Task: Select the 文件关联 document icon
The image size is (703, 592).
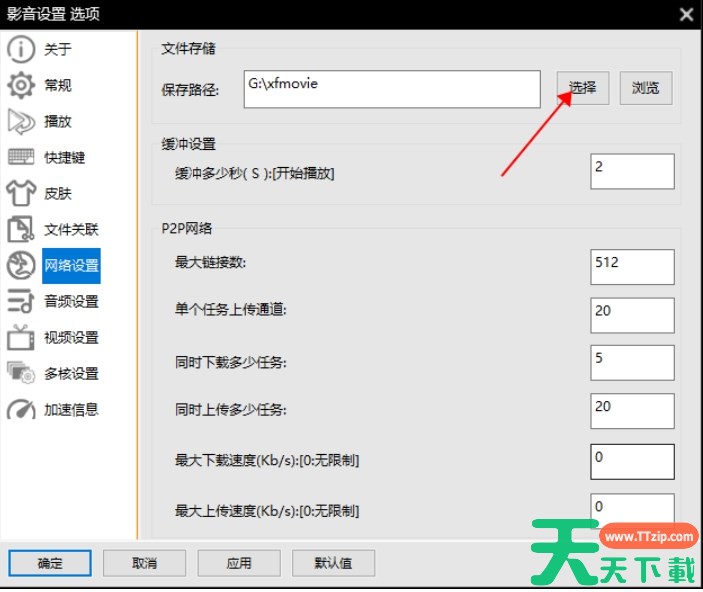Action: pyautogui.click(x=21, y=229)
